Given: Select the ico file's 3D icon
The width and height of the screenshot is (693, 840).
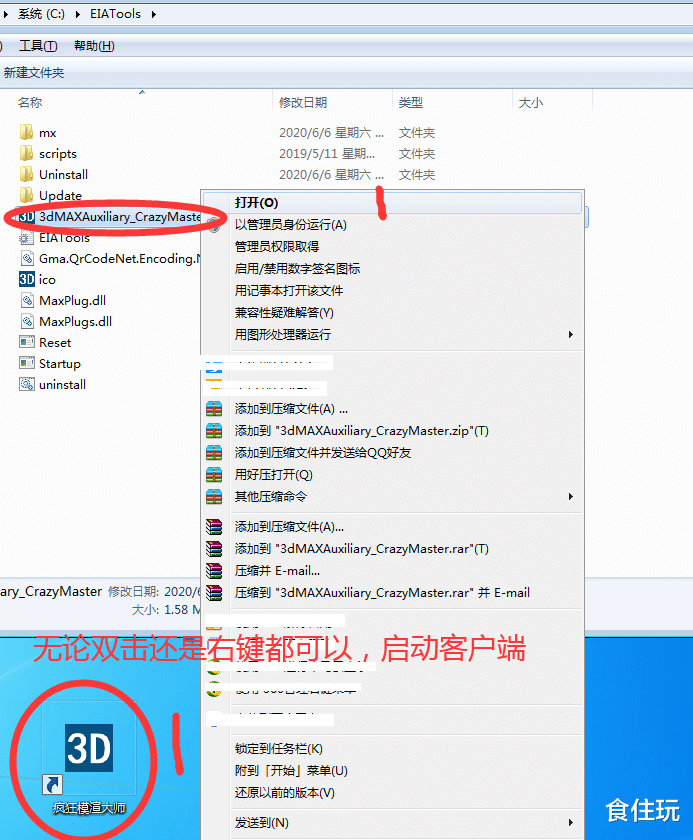Looking at the screenshot, I should coord(27,279).
